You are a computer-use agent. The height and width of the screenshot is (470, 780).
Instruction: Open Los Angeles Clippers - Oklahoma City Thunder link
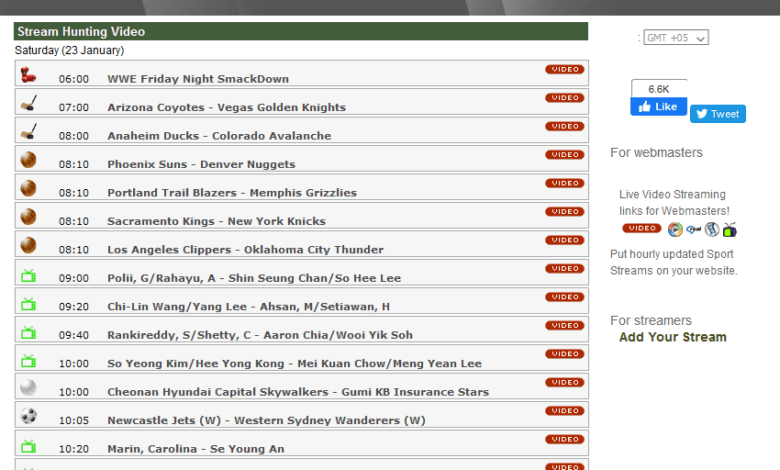point(245,249)
